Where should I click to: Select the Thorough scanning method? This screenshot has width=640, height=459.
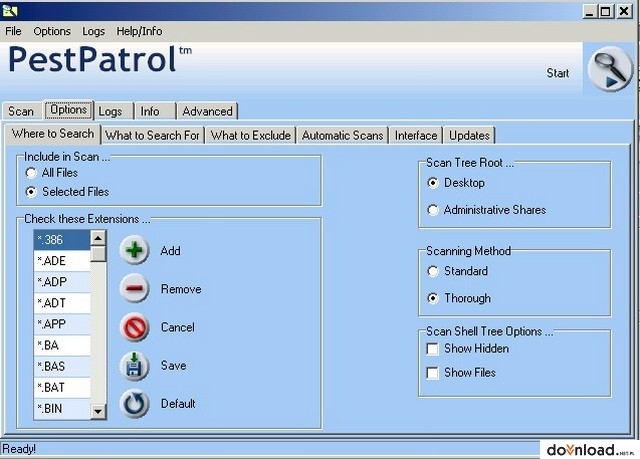[x=433, y=298]
